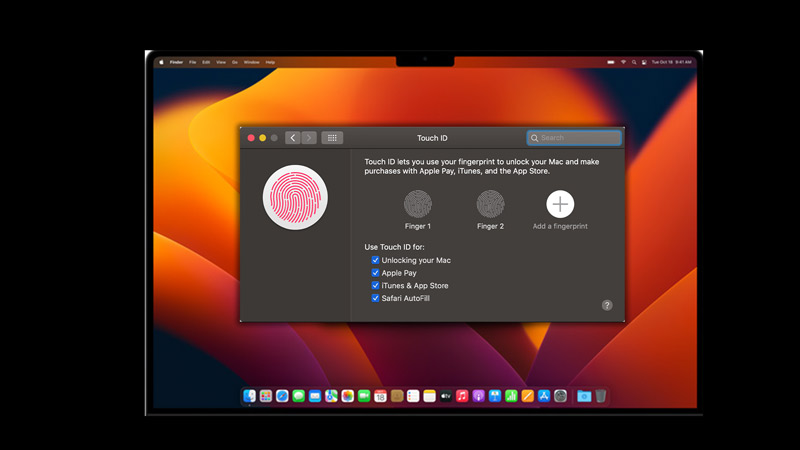Open Podcasts app in the dock
This screenshot has width=800, height=450.
tap(479, 396)
